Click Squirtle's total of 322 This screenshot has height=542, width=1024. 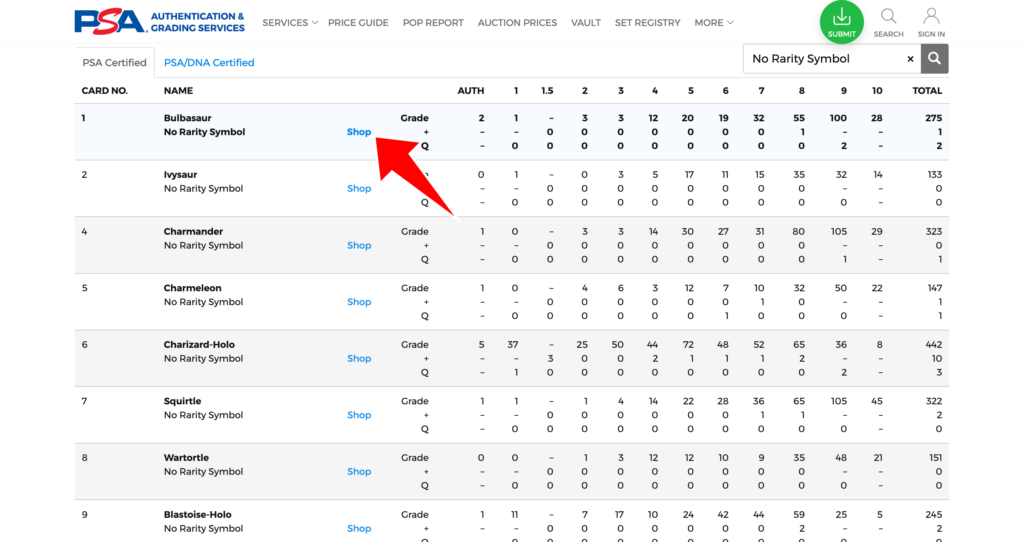click(933, 401)
